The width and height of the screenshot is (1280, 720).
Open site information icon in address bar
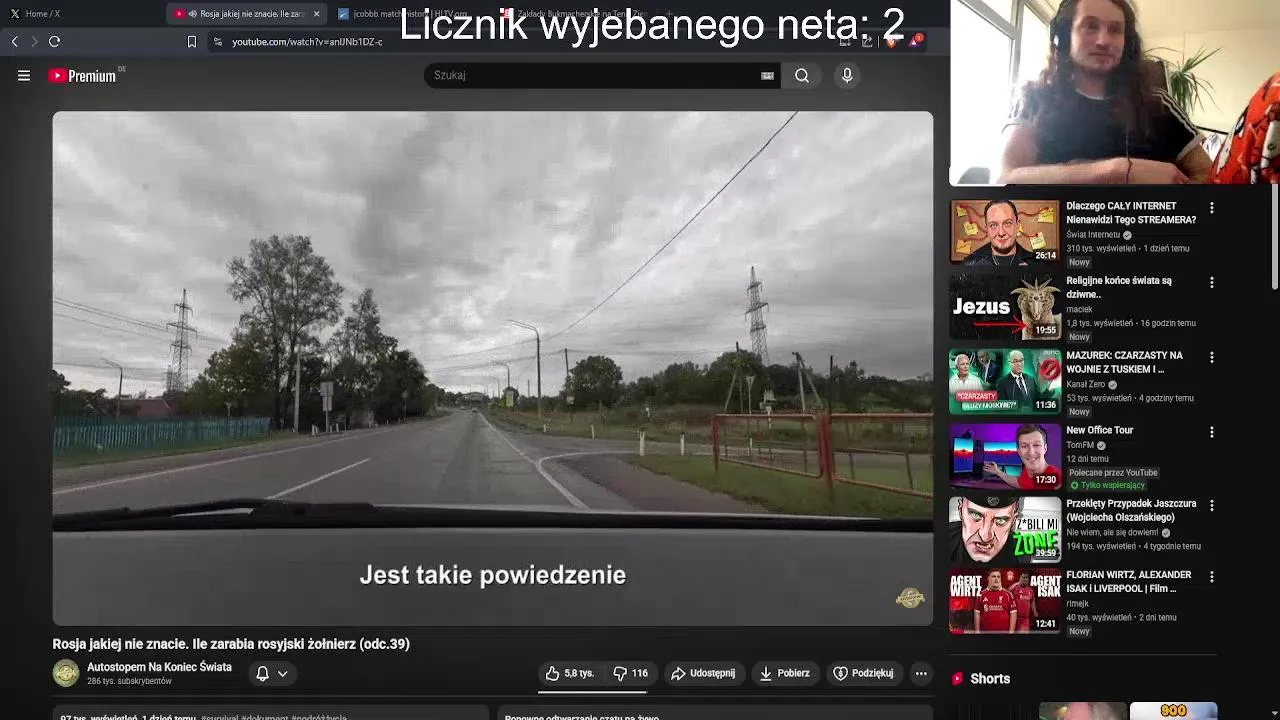click(x=218, y=41)
